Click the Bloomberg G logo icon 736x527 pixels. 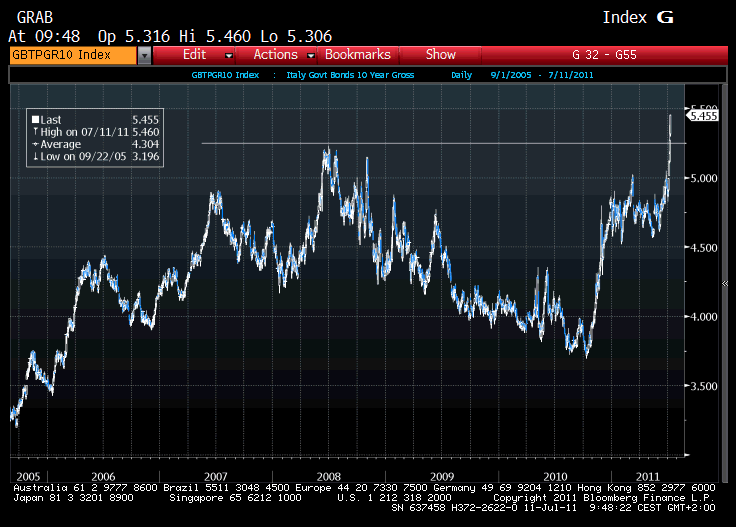coord(665,17)
